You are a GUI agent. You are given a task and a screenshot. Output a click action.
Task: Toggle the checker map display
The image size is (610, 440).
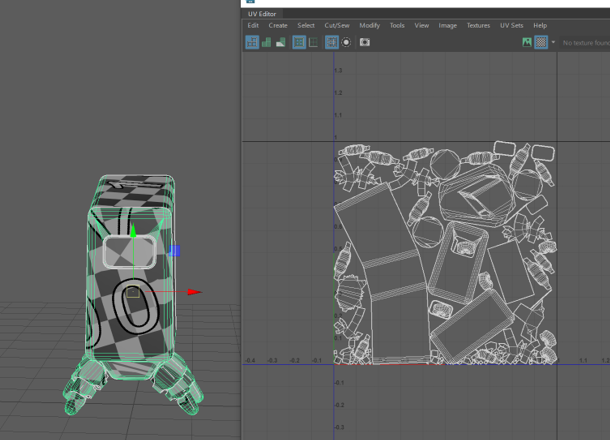(x=541, y=42)
